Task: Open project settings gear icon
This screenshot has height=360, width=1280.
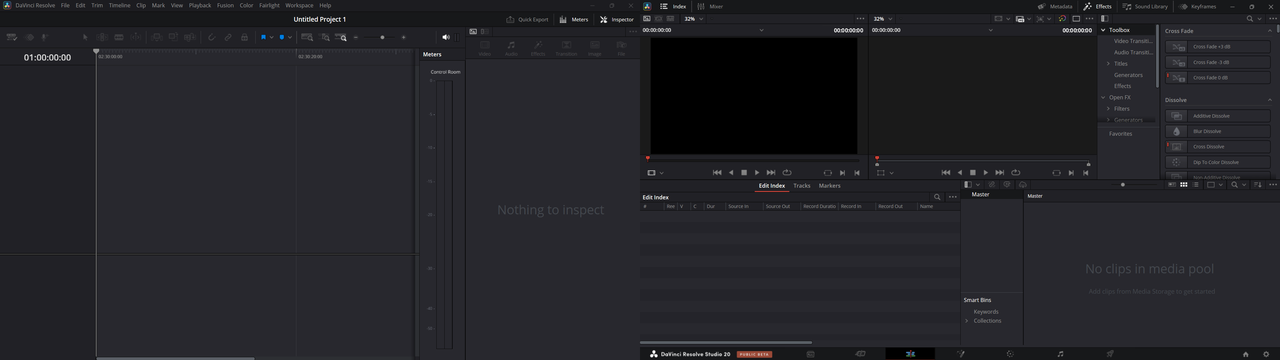Action: click(x=1266, y=354)
